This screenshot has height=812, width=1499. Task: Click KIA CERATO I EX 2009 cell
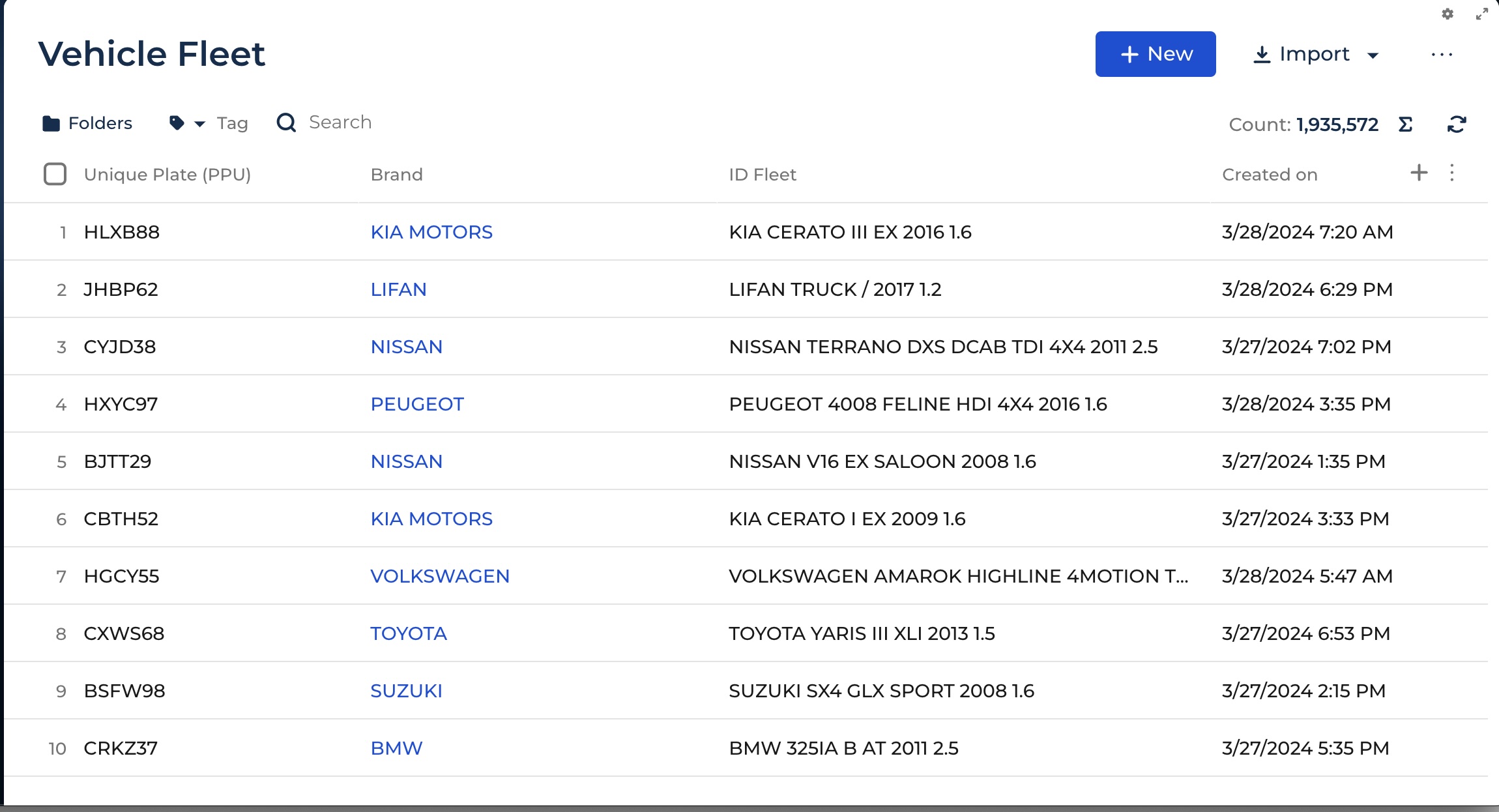tap(847, 519)
